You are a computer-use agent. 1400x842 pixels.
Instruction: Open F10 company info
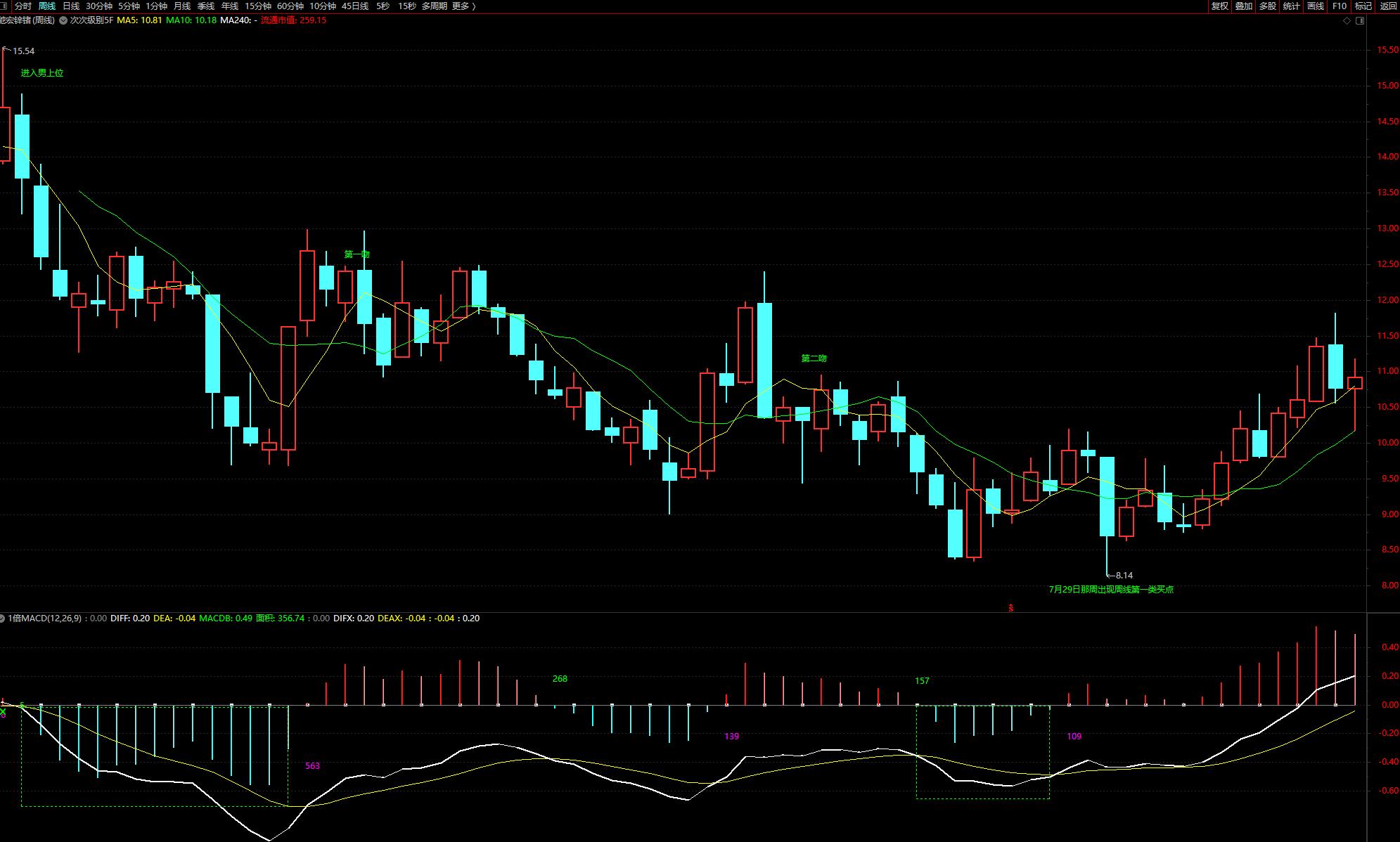(x=1340, y=6)
